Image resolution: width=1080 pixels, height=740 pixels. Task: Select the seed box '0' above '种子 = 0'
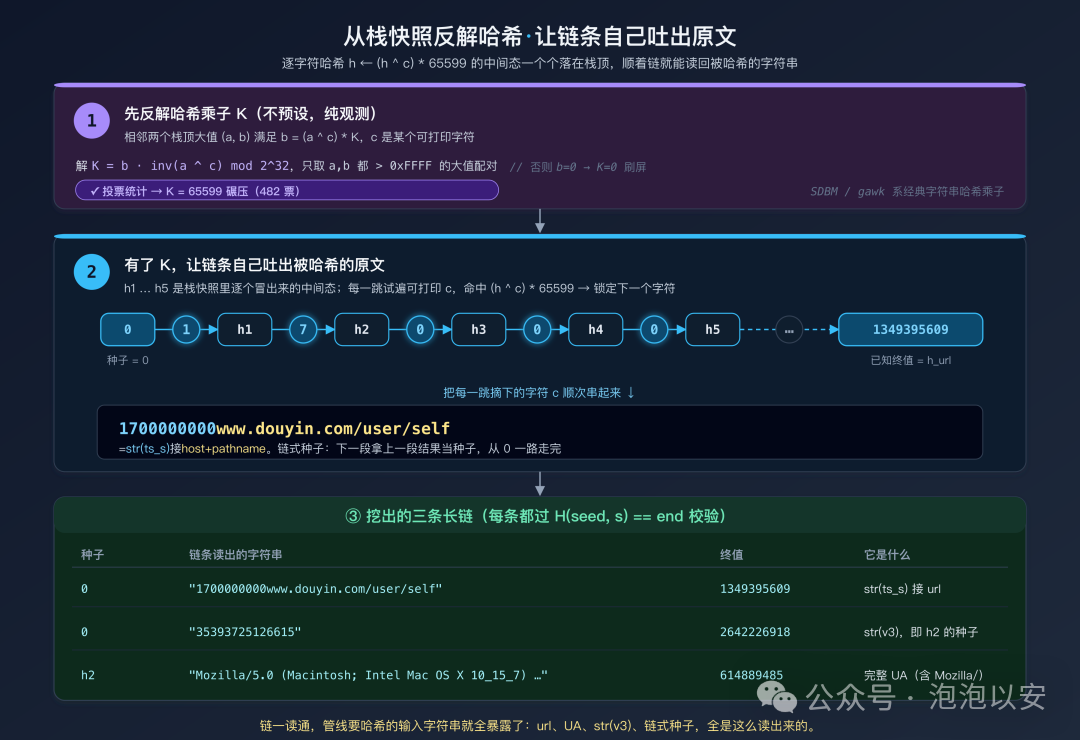coord(127,329)
